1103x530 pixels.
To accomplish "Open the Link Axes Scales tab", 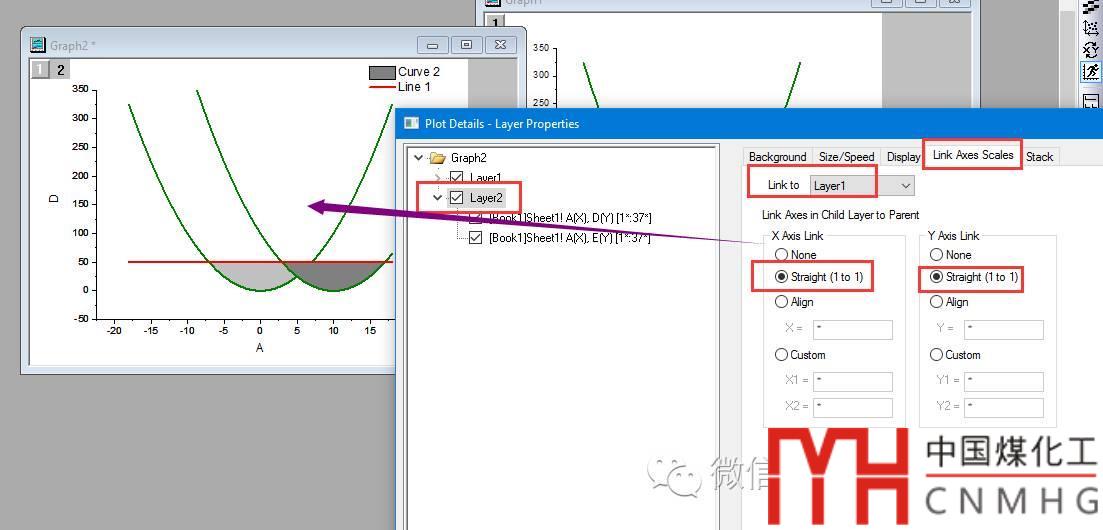I will [x=973, y=155].
